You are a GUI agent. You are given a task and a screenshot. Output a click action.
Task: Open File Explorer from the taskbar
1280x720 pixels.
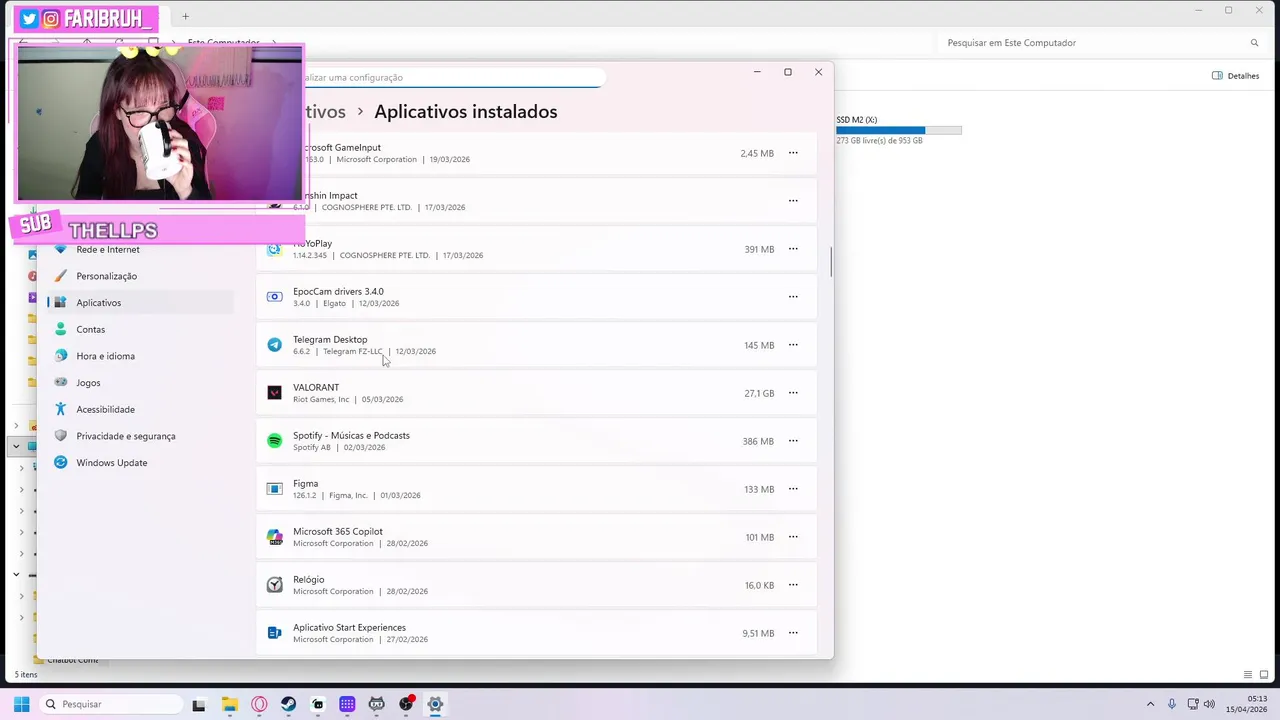[229, 704]
